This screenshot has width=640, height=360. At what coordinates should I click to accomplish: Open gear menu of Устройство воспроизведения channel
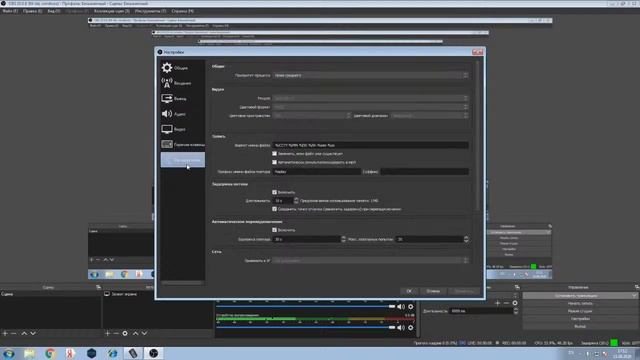click(x=411, y=327)
